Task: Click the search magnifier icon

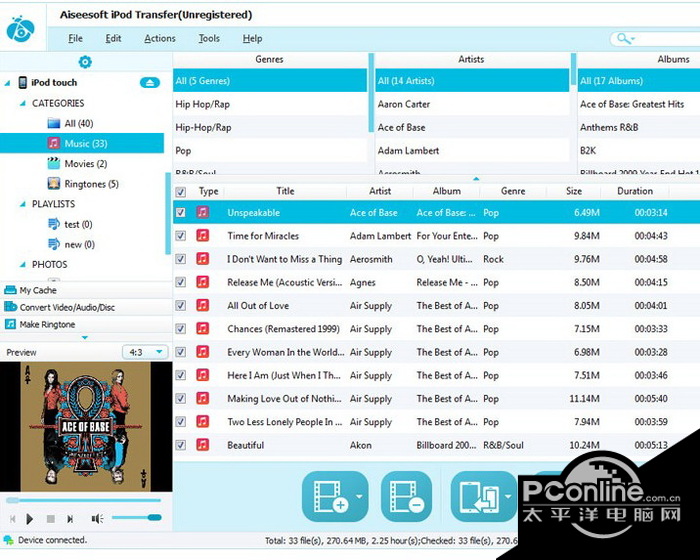Action: pyautogui.click(x=625, y=38)
